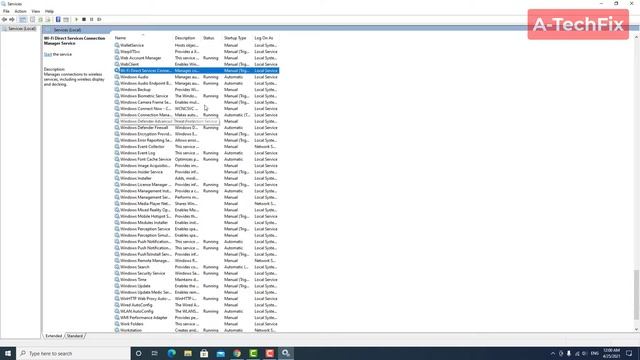Select the Windows Backup service
Image resolution: width=640 pixels, height=360 pixels.
click(x=197, y=90)
